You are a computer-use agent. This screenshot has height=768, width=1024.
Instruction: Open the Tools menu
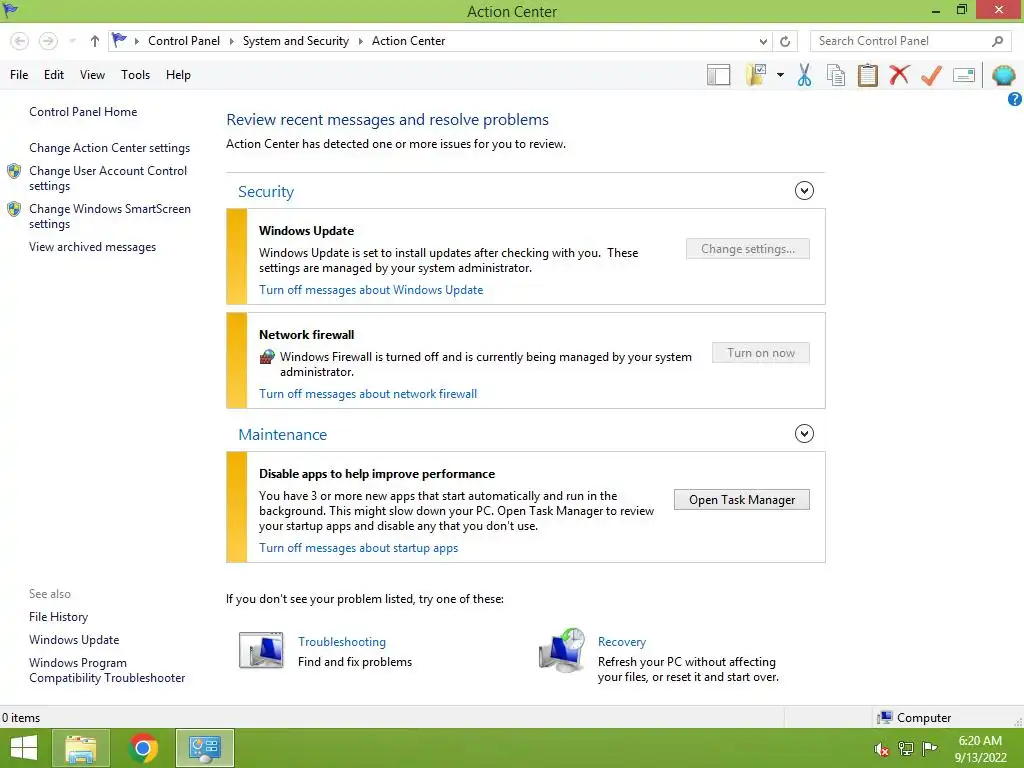(x=135, y=75)
